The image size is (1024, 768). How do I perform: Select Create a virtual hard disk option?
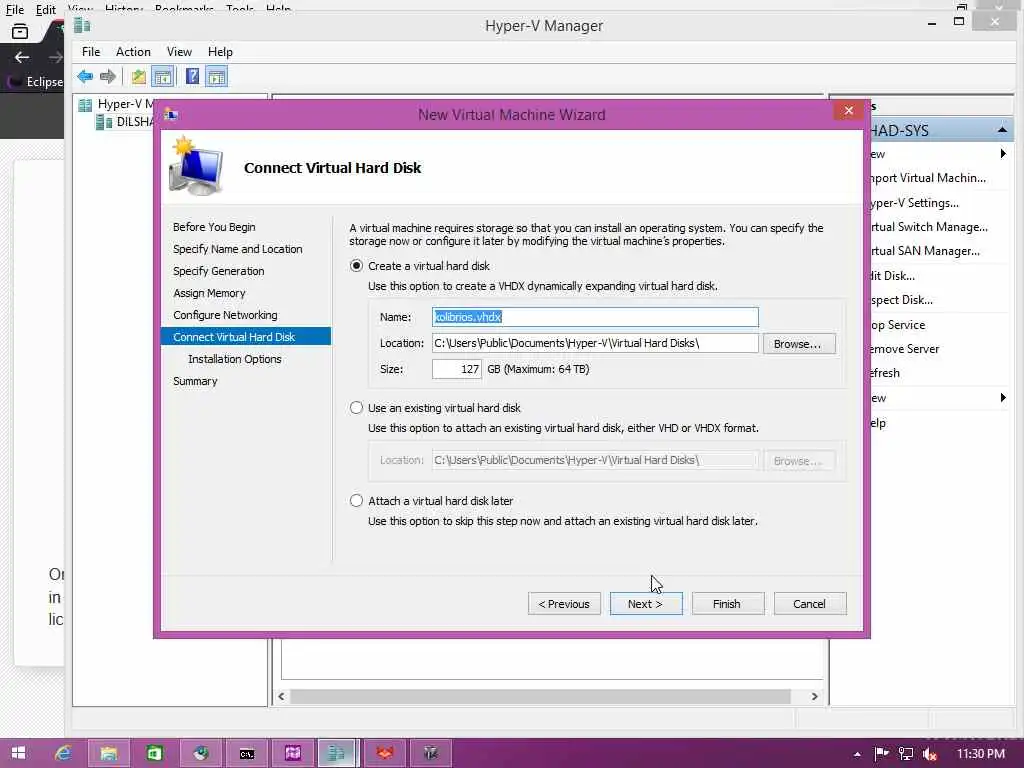click(356, 266)
